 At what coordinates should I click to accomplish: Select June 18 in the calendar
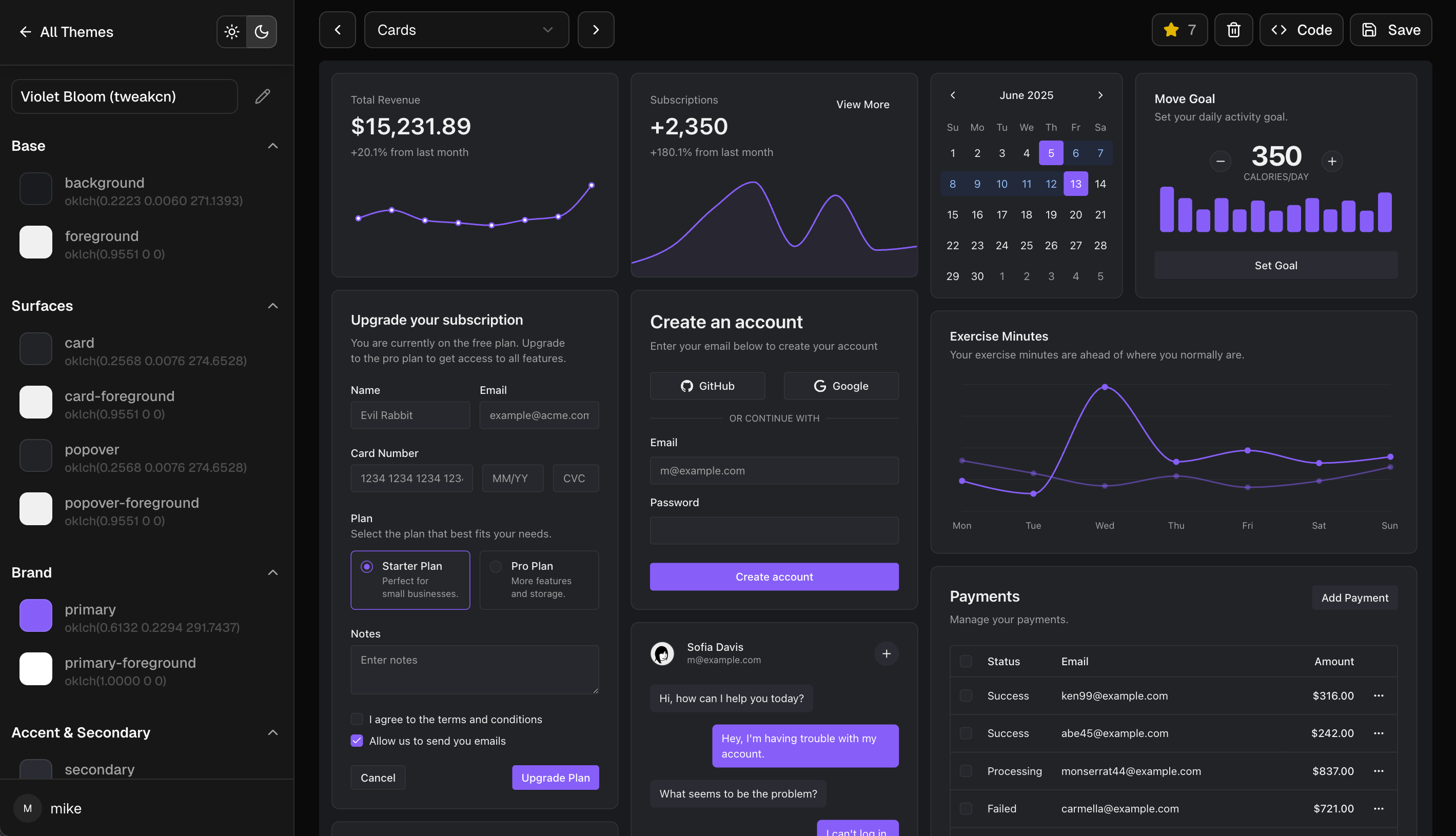[1026, 215]
